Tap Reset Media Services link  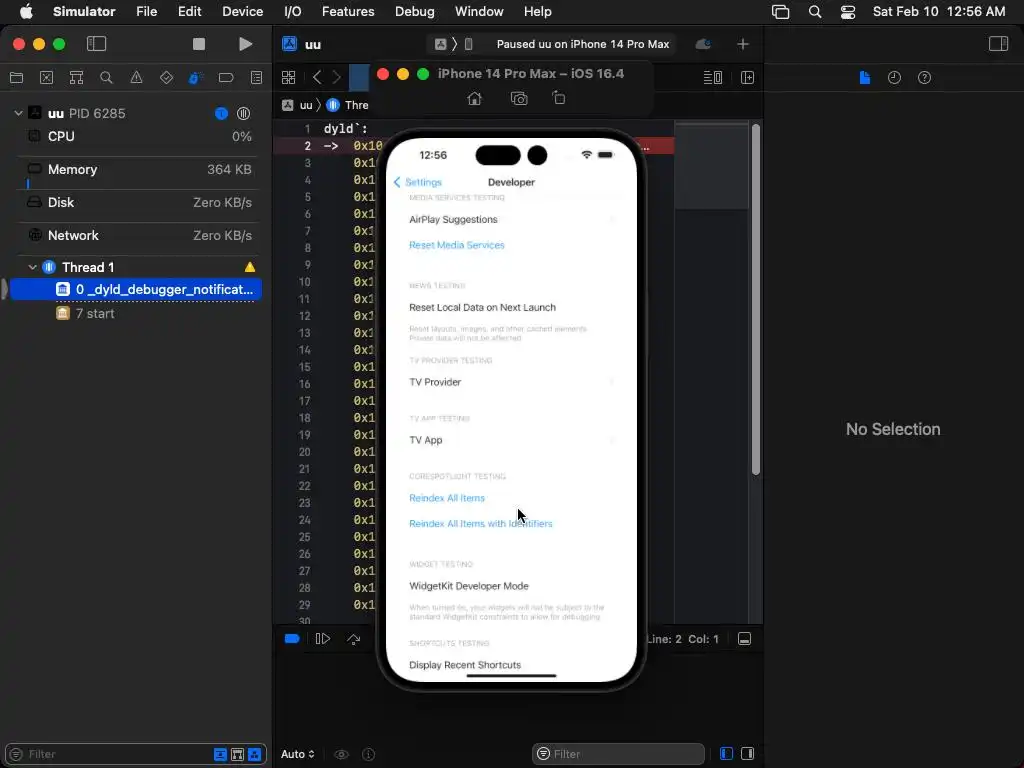click(x=456, y=245)
